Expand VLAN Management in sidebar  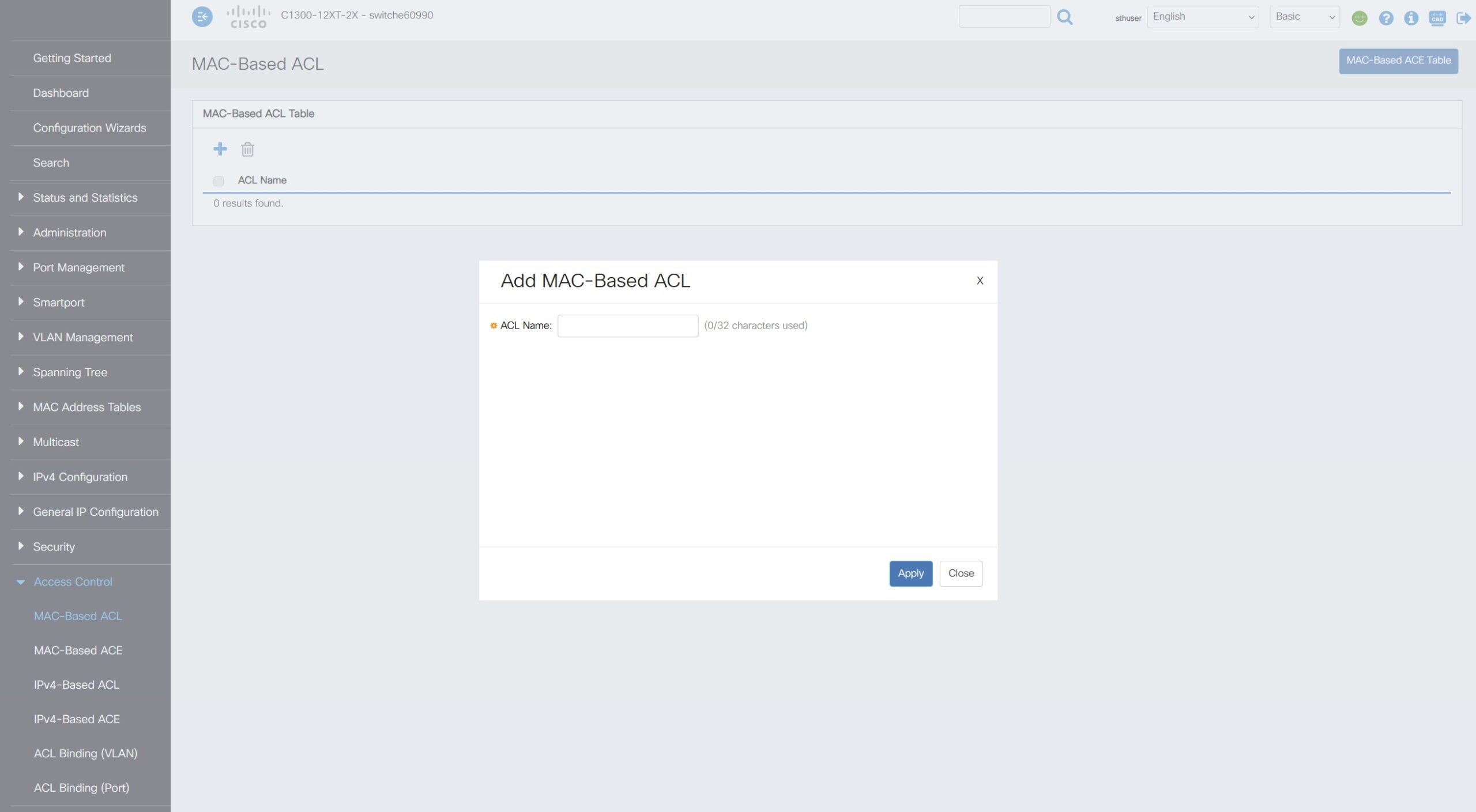82,338
